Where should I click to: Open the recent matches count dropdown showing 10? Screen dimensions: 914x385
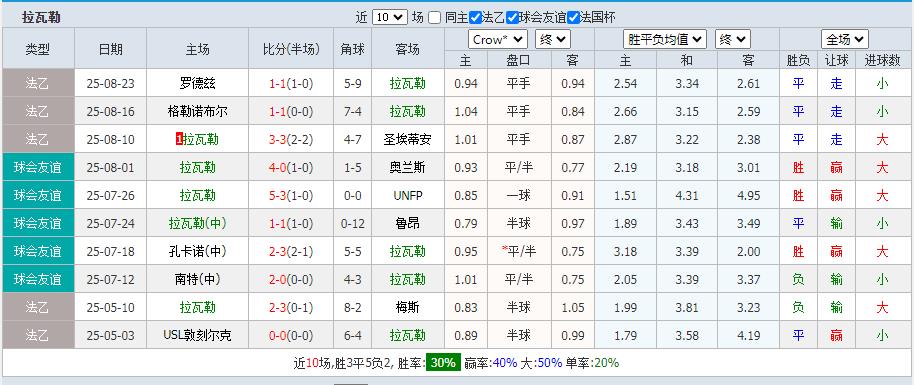[x=389, y=17]
